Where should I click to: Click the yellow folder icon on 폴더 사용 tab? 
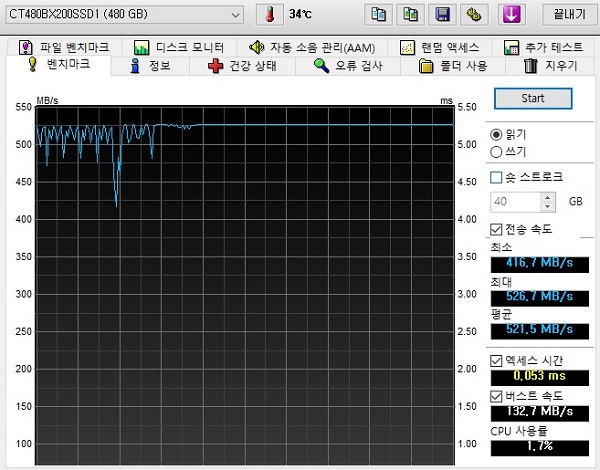click(426, 66)
